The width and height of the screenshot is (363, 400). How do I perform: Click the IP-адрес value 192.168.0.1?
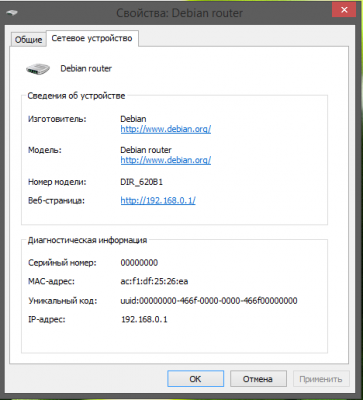(x=144, y=319)
